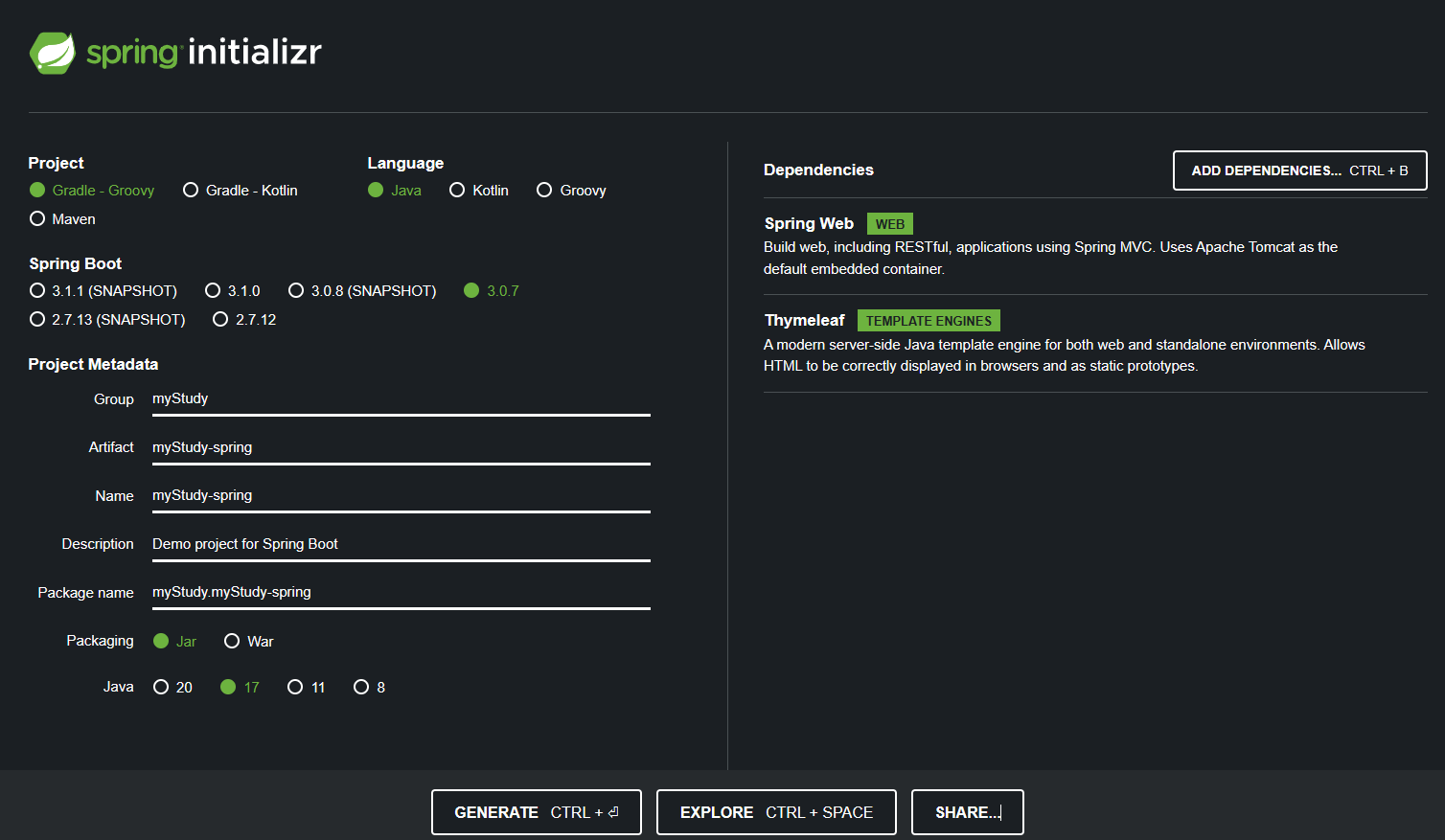Select Spring Boot 3.1.1 (SNAPSHOT)
Screen dimensions: 1445x840
coord(103,291)
